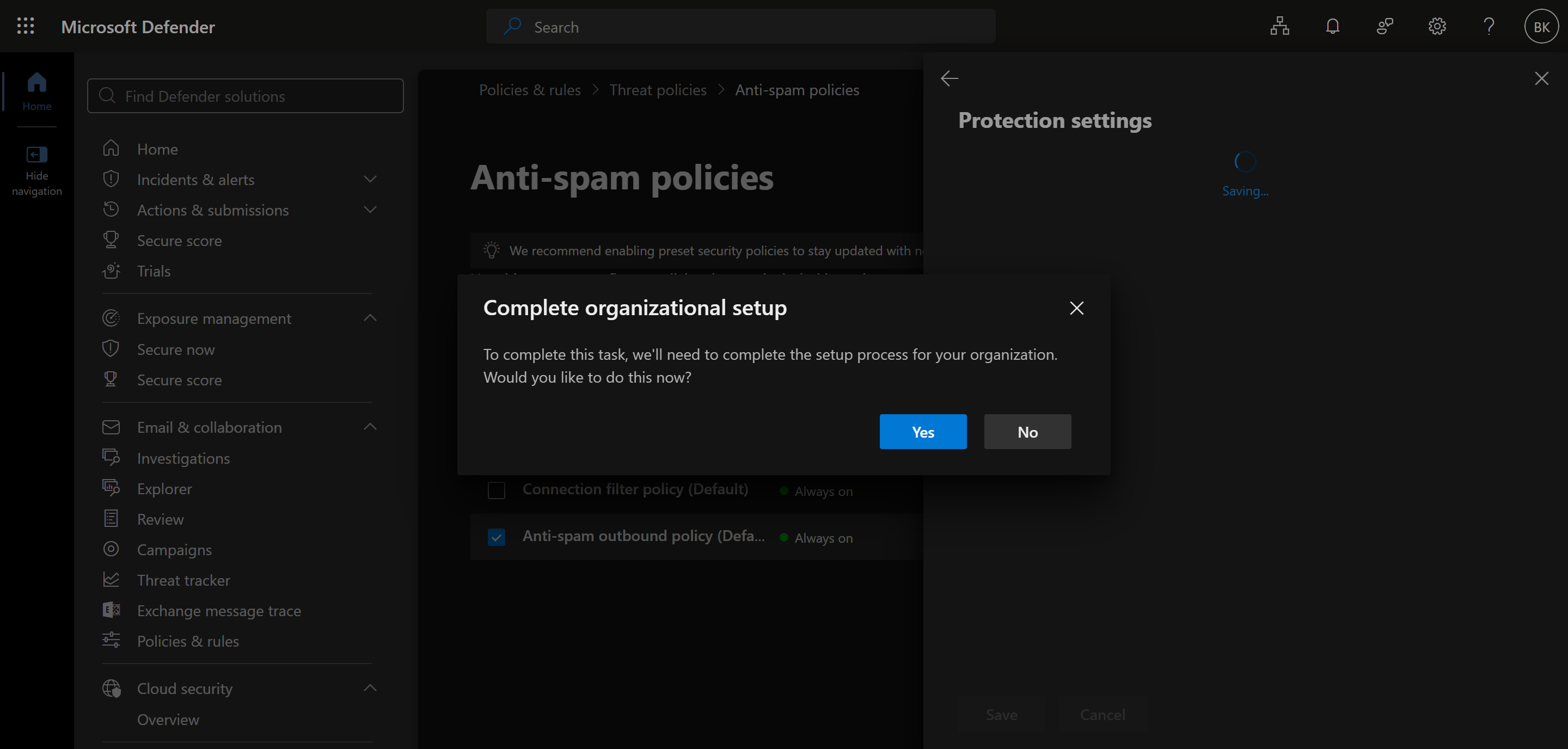Open the community feedback icon
This screenshot has width=1568, height=749.
tap(1385, 26)
